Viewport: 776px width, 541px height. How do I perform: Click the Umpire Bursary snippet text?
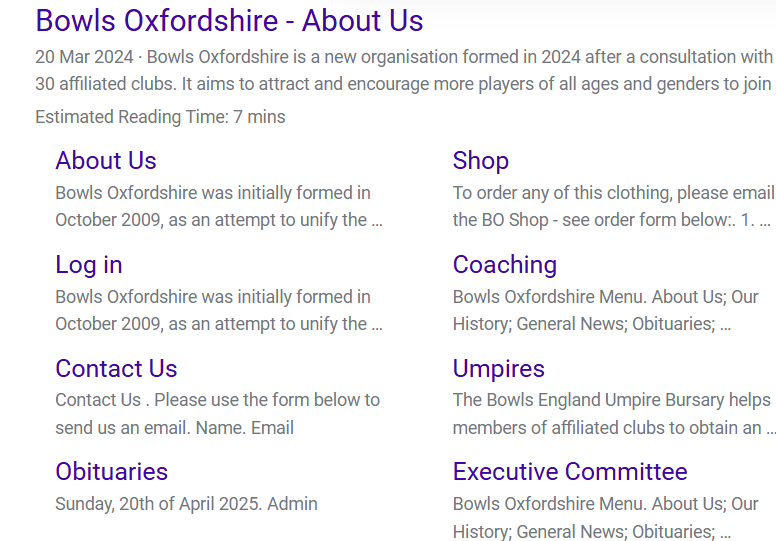pyautogui.click(x=612, y=414)
